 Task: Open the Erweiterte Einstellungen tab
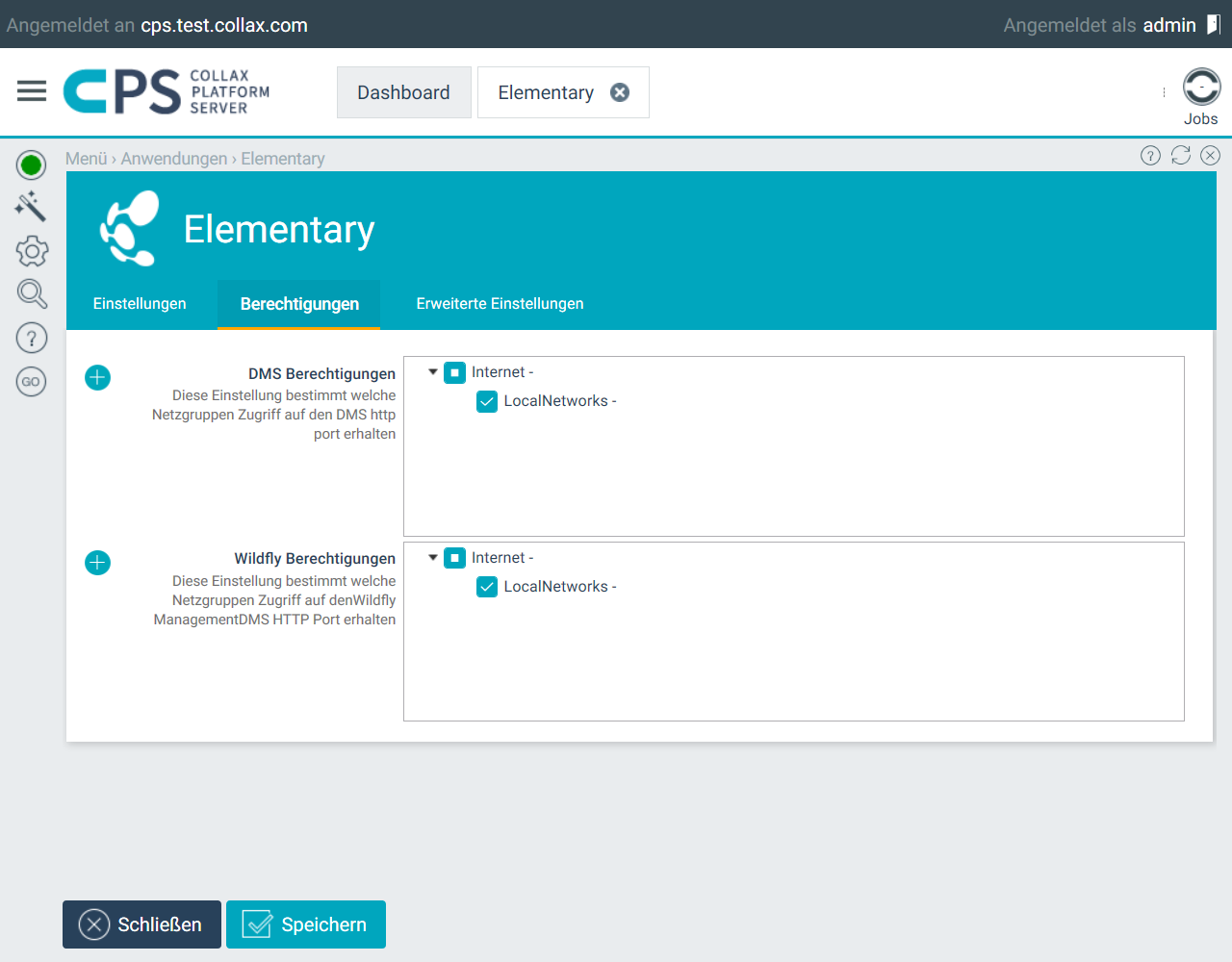500,304
